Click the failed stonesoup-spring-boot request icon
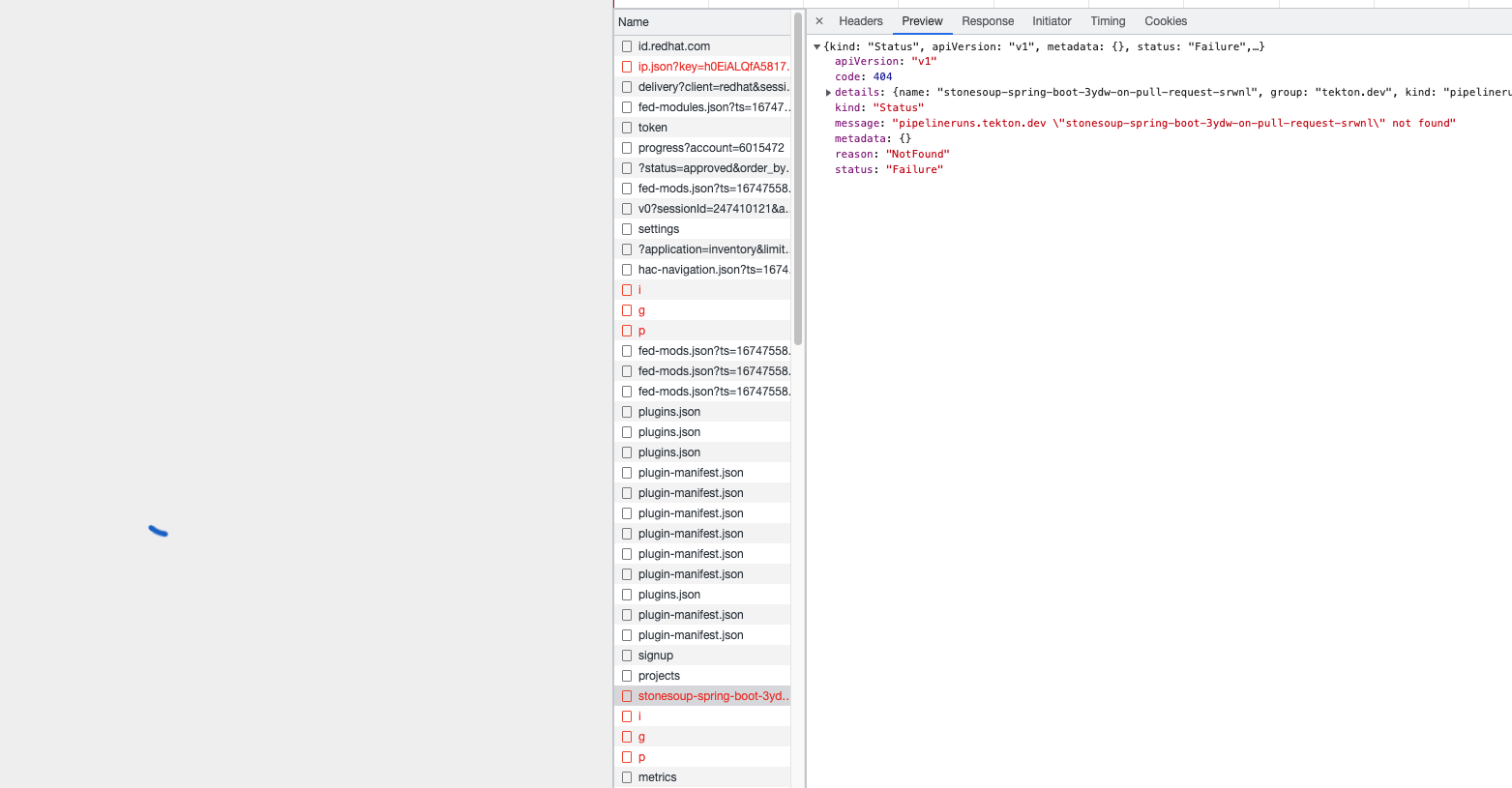This screenshot has width=1512, height=788. 627,696
